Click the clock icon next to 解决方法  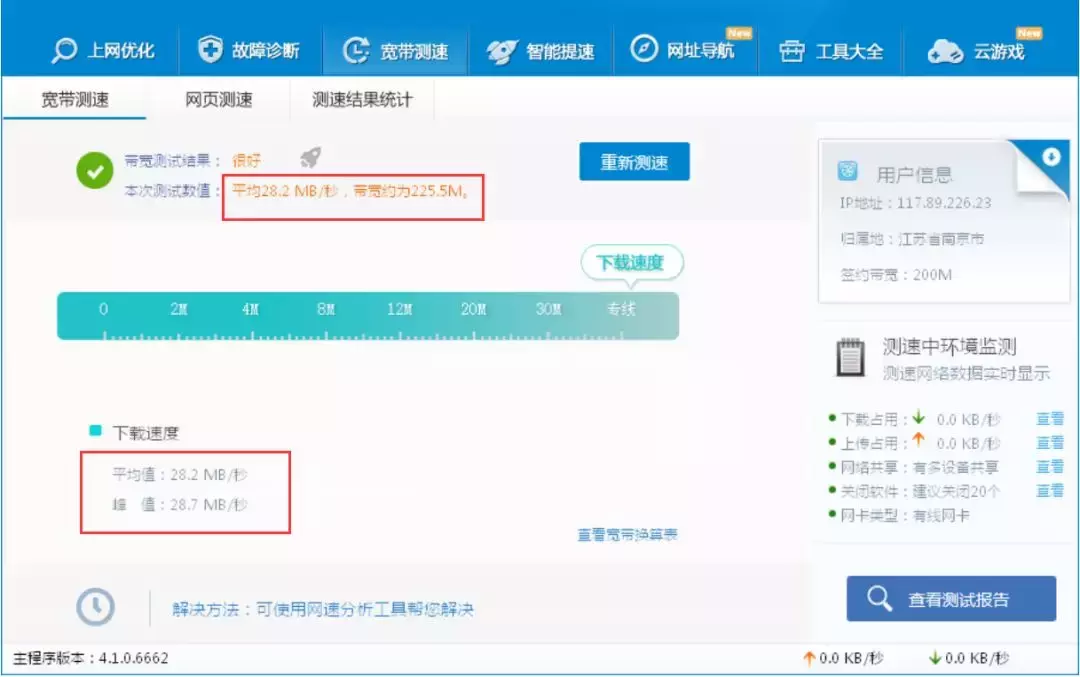click(x=94, y=607)
